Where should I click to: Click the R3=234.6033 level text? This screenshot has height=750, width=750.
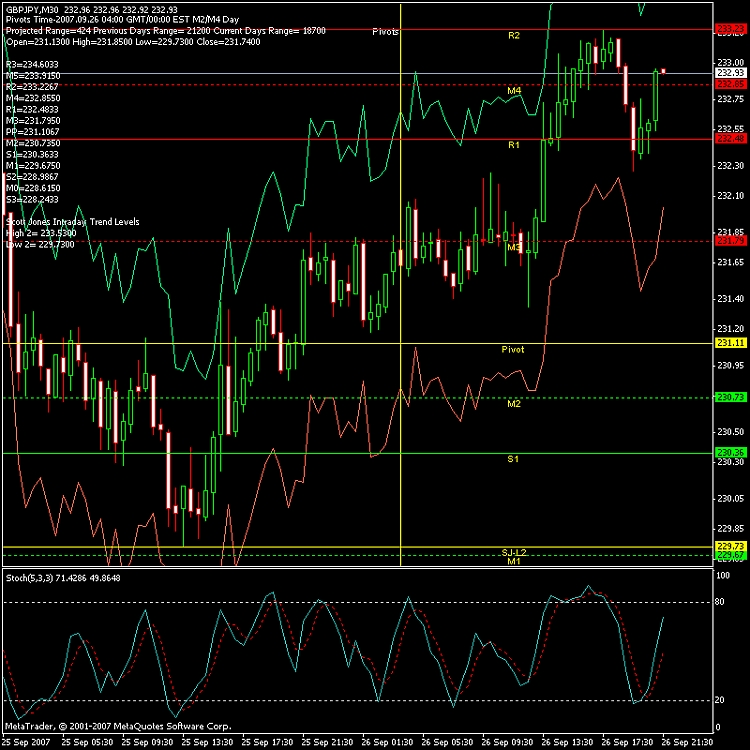click(x=33, y=64)
